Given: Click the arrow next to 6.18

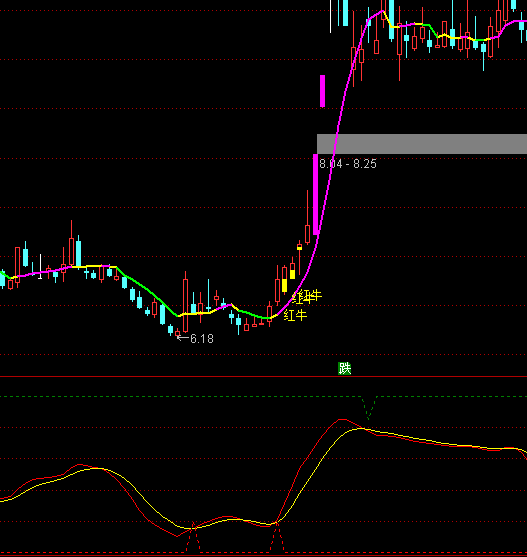Looking at the screenshot, I should pyautogui.click(x=183, y=337).
